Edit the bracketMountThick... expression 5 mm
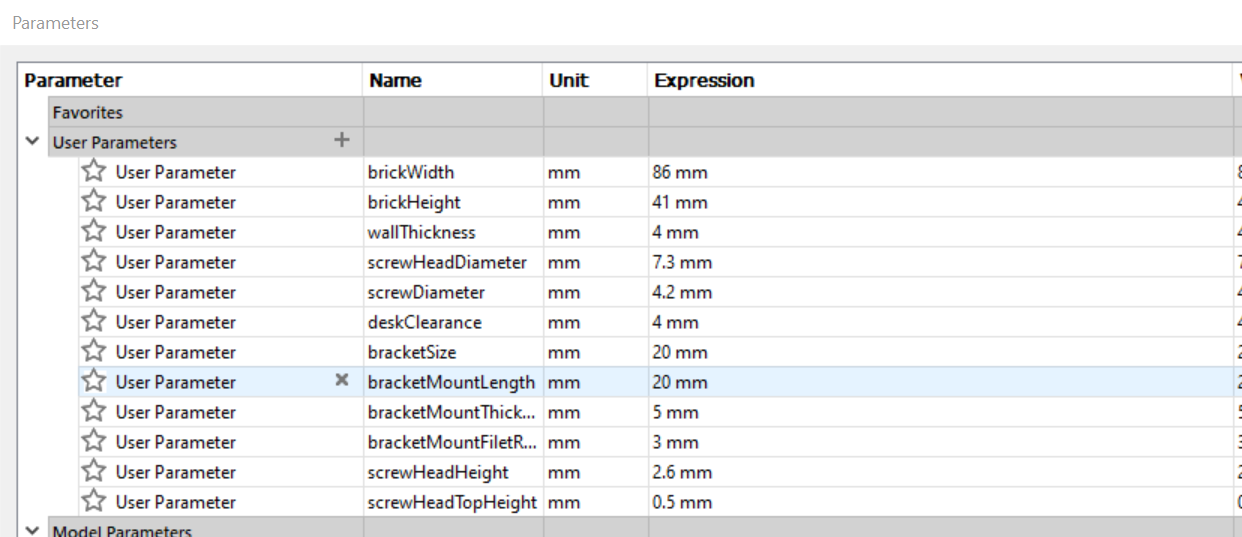The width and height of the screenshot is (1242, 537). point(940,412)
